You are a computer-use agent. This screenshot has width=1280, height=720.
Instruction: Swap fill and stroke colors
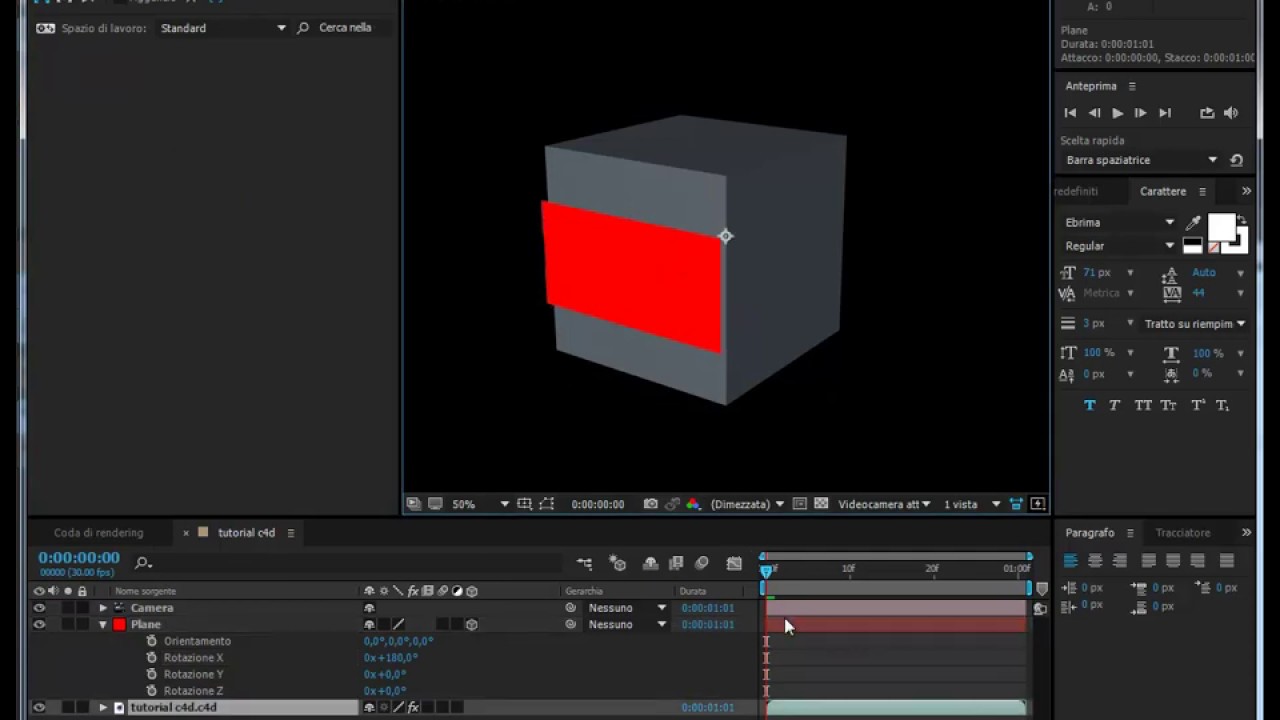point(1241,219)
